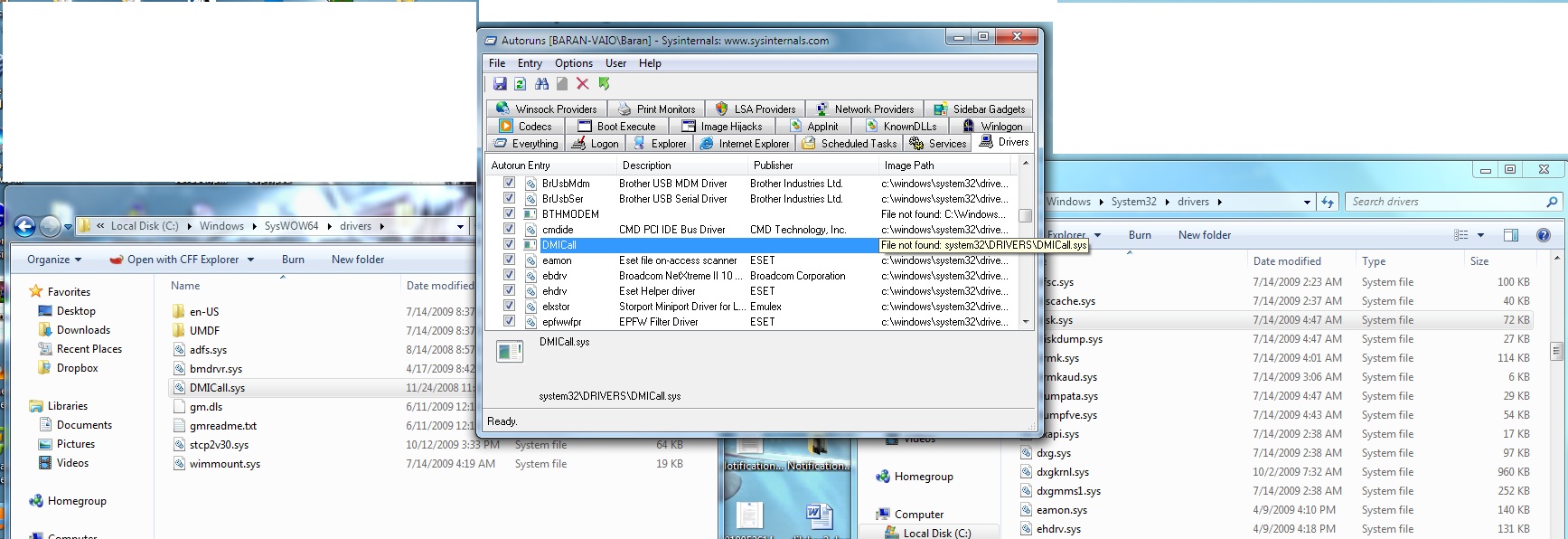This screenshot has height=539, width=1568.
Task: Expand the view options dropdown arrow
Action: point(1480,235)
